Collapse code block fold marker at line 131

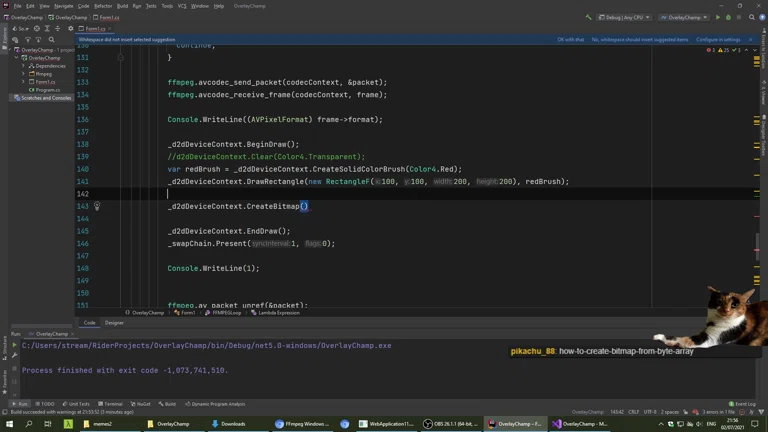[x=120, y=58]
